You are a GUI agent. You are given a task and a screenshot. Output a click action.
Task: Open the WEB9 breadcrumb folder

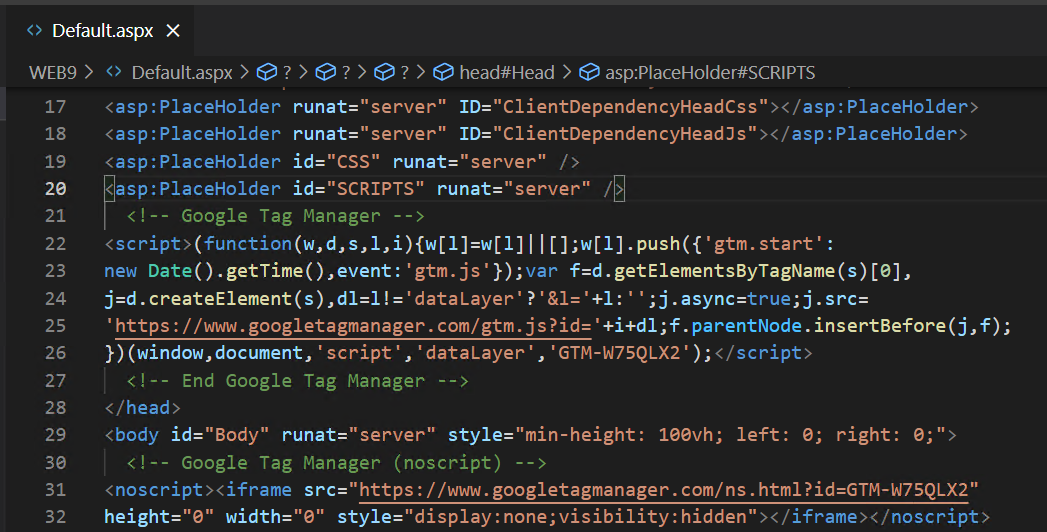coord(53,72)
